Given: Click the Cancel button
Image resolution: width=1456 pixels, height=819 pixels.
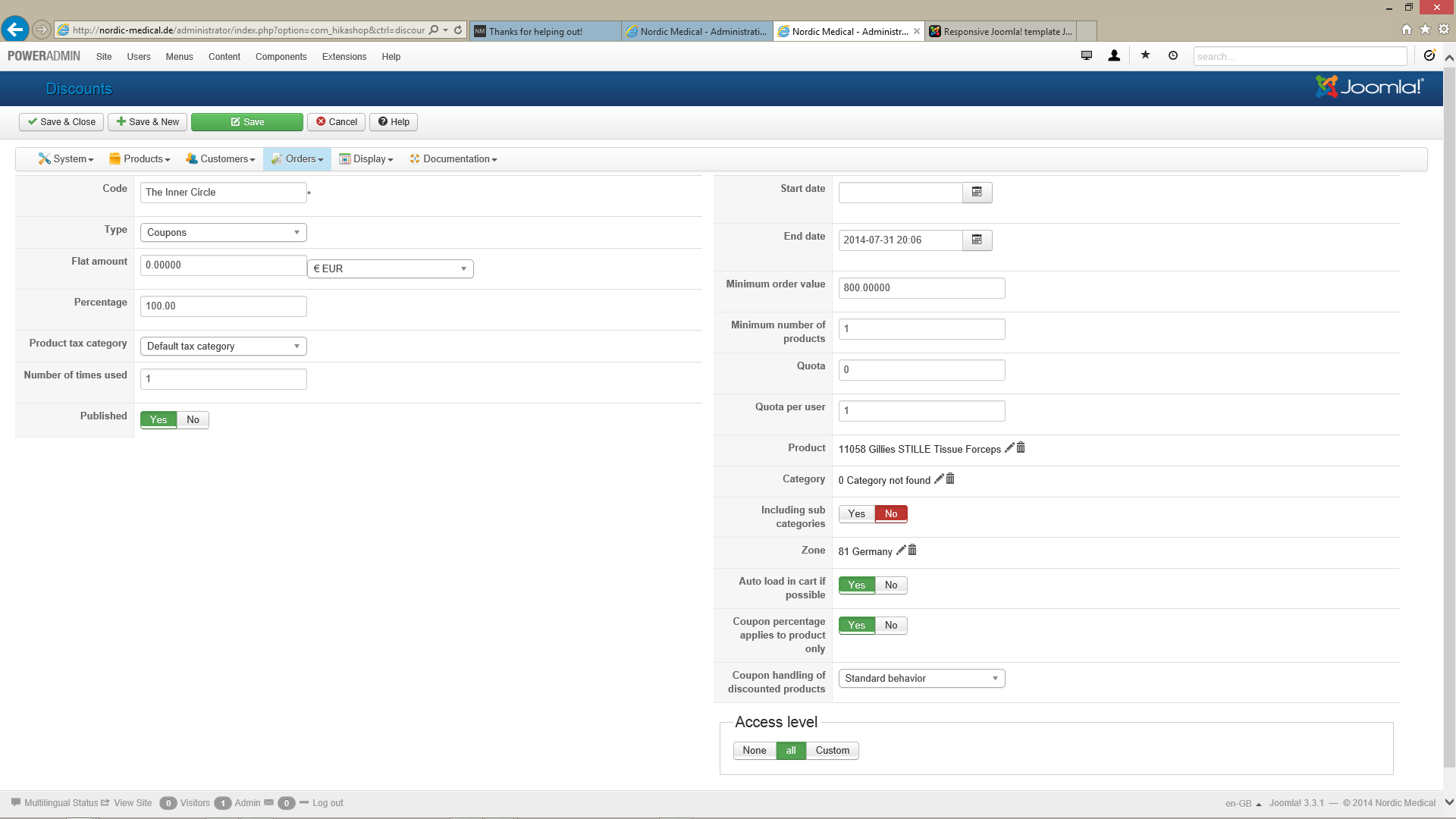Looking at the screenshot, I should [336, 122].
